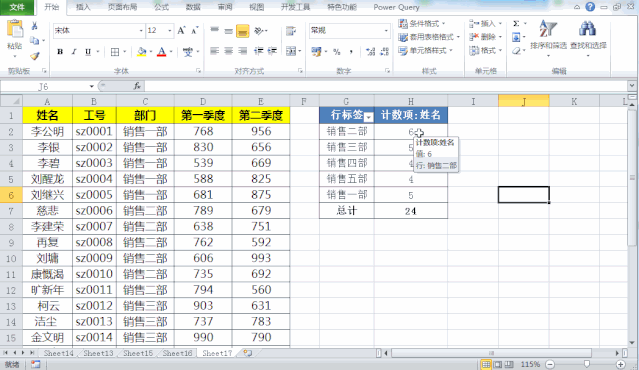Open the Insert cells dropdown

point(485,24)
